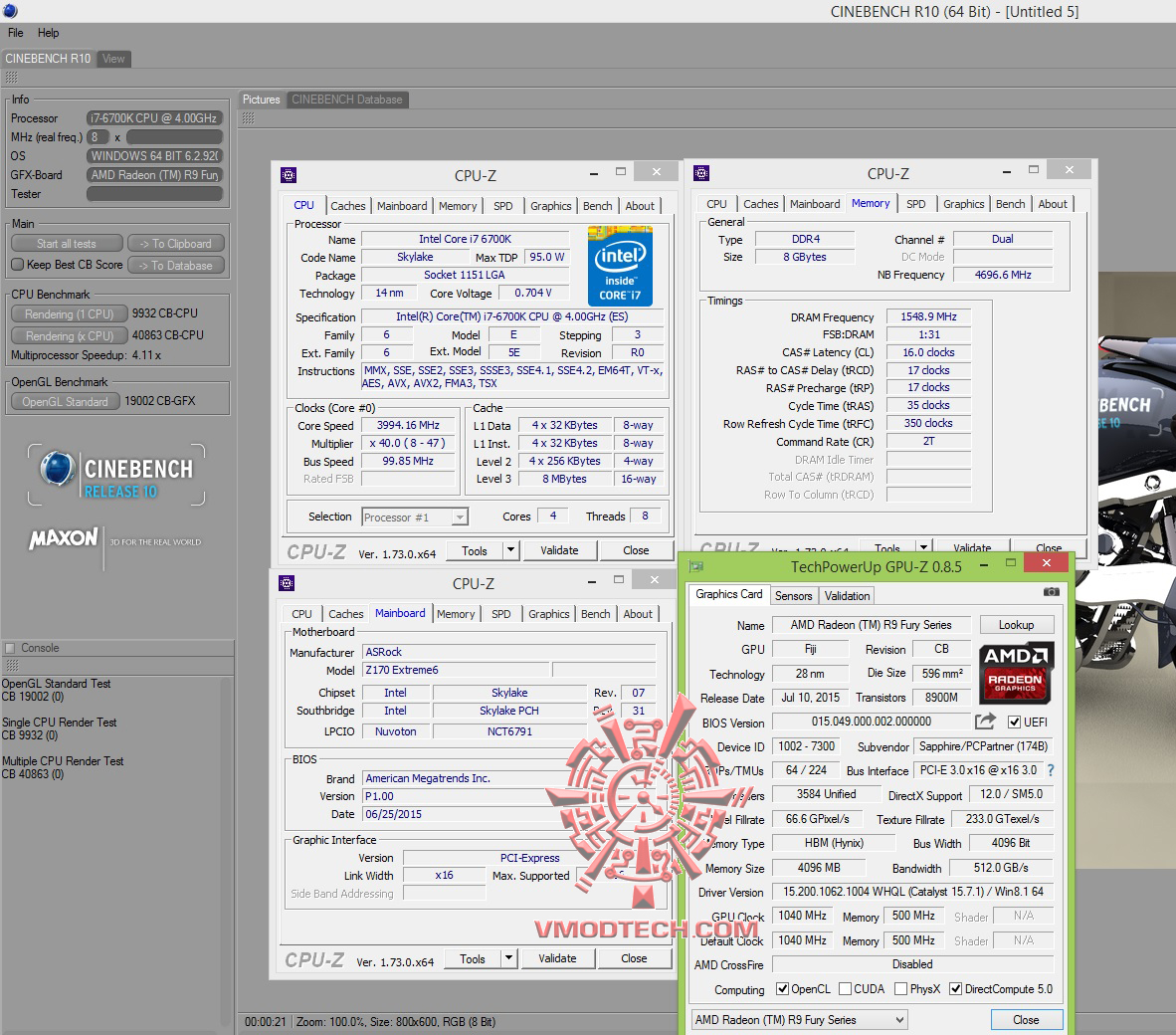The width and height of the screenshot is (1176, 1035).
Task: Click Close in top-left CPU-Z window bottom
Action: click(636, 549)
